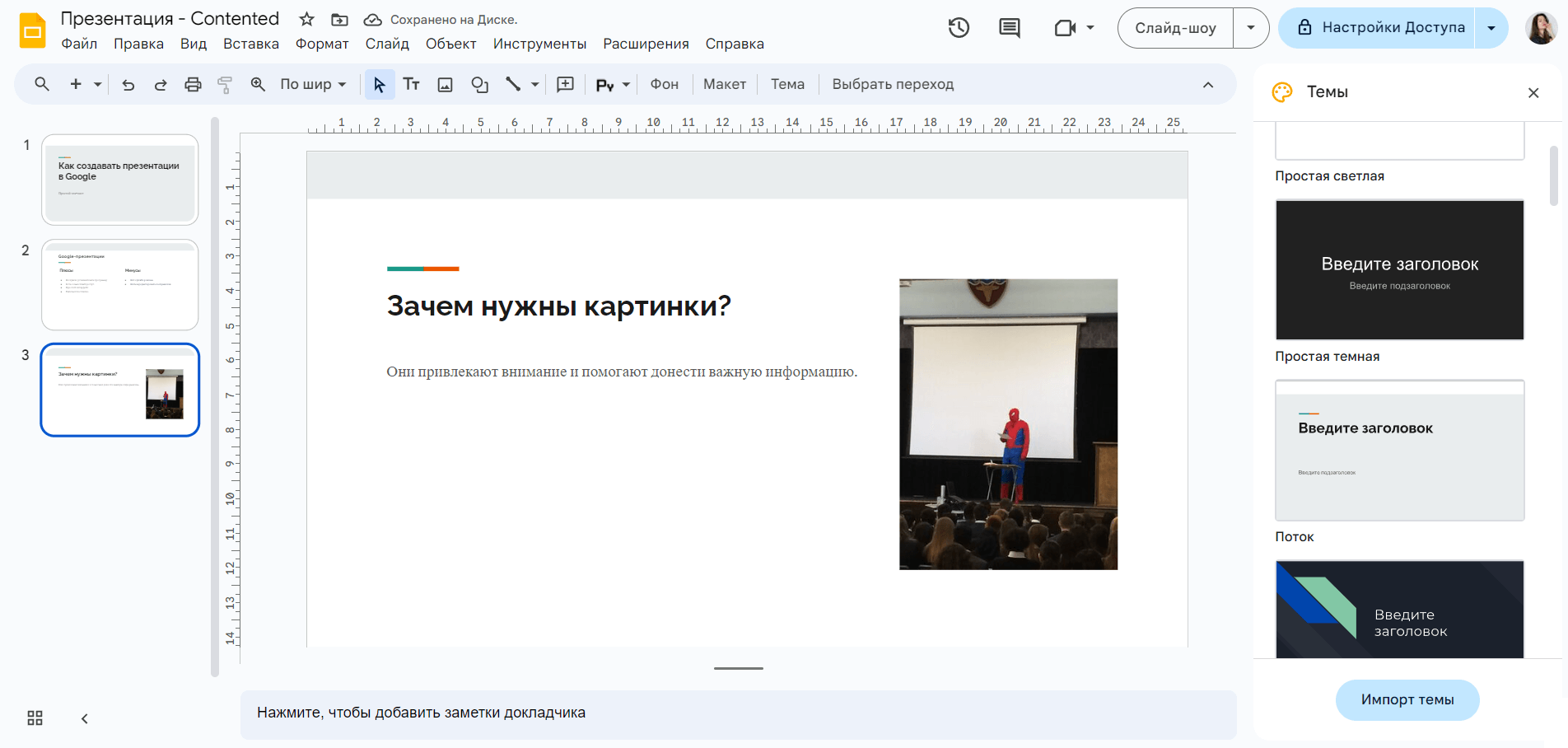Apply the Поток theme
This screenshot has width=1568, height=748.
1399,450
